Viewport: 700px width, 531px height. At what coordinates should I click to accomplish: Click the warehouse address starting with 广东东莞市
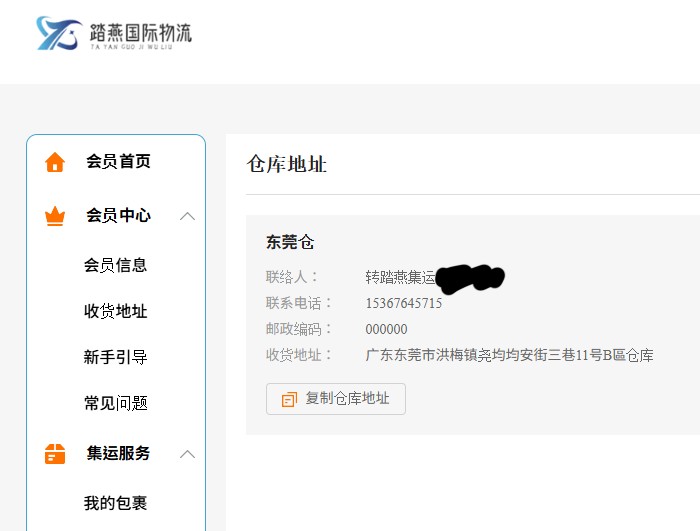click(509, 355)
